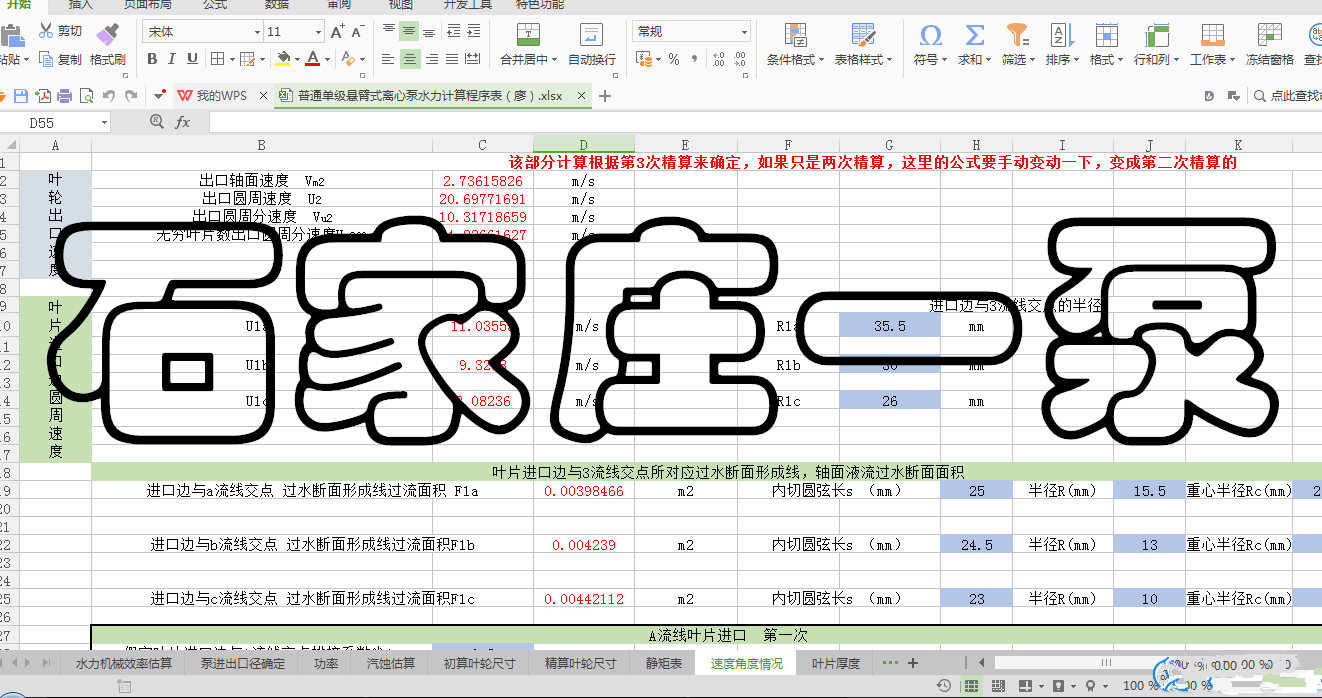The width and height of the screenshot is (1322, 698).
Task: Toggle italic formatting
Action: pos(173,59)
